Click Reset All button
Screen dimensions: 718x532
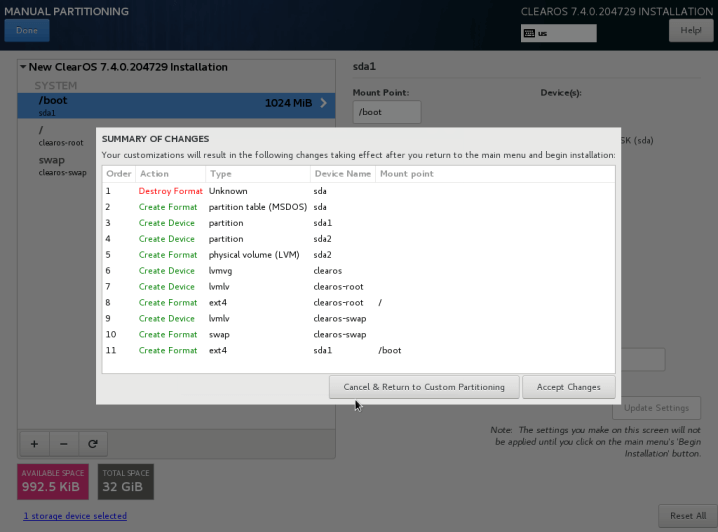coord(688,516)
